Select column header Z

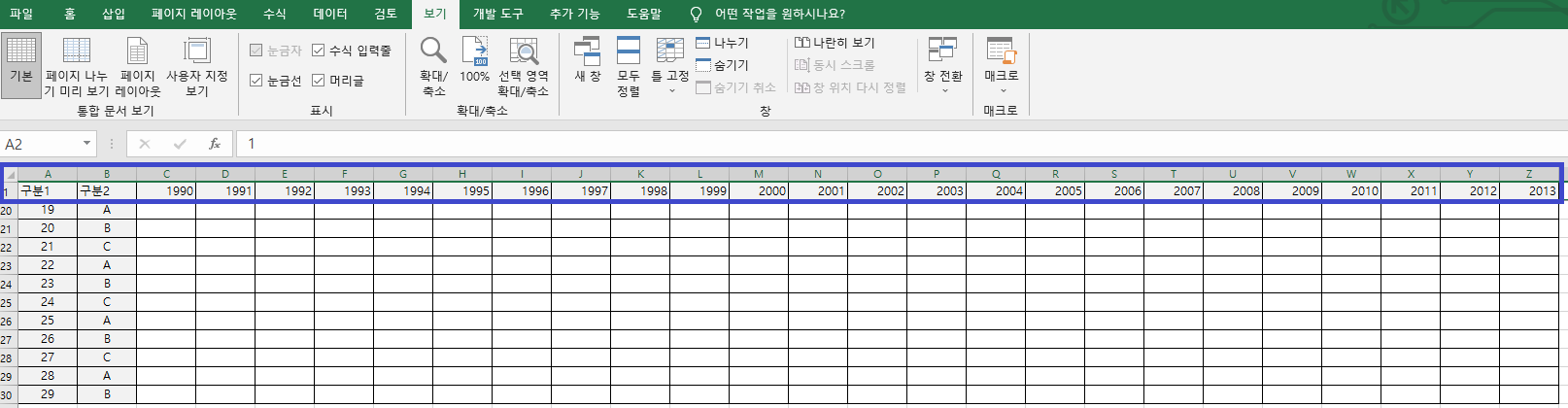(x=1529, y=175)
